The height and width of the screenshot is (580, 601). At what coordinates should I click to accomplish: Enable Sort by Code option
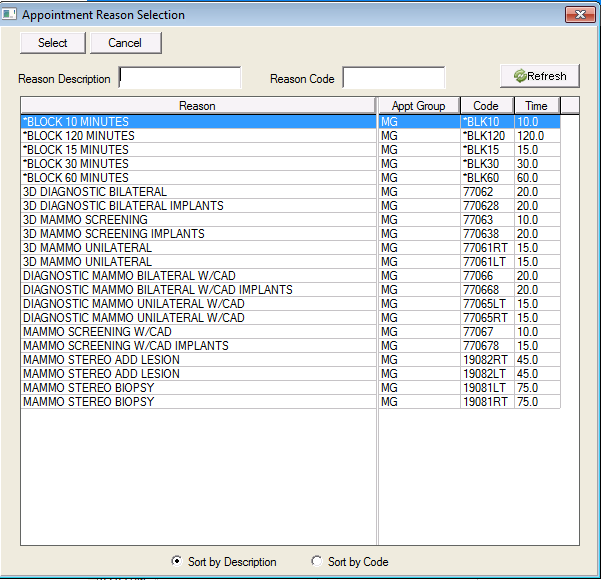[318, 562]
